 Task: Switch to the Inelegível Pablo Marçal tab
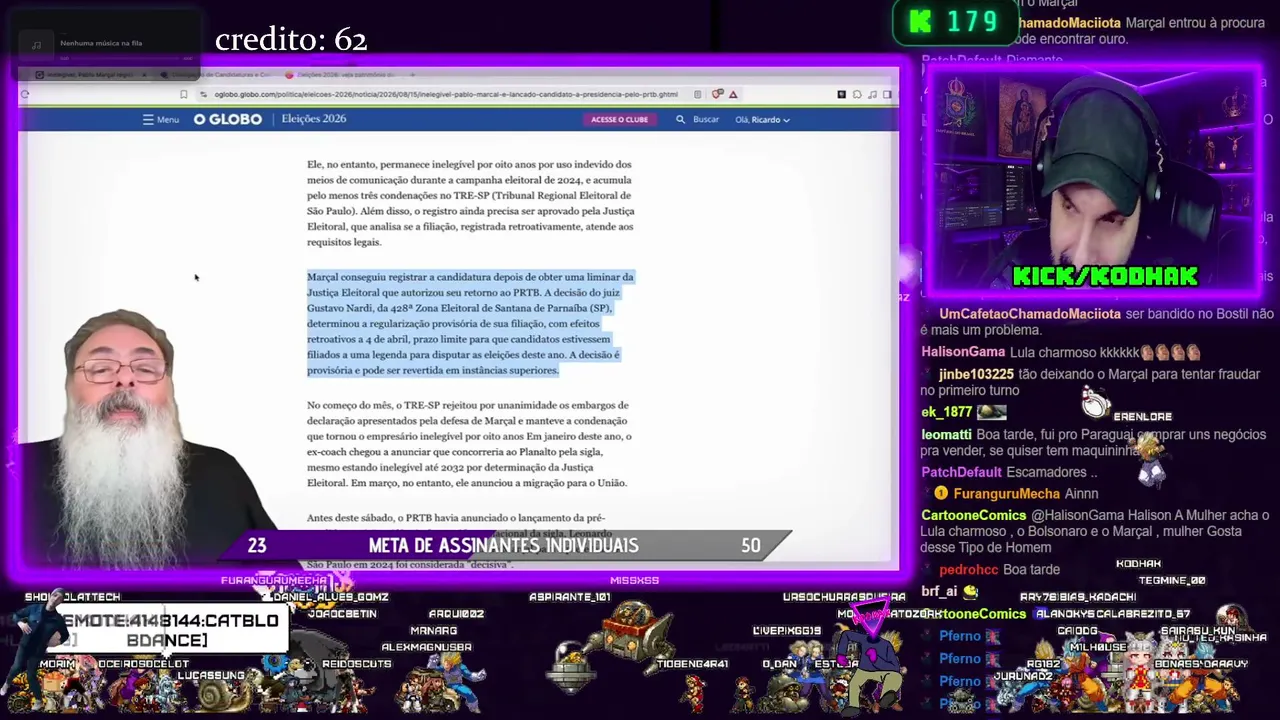[x=90, y=74]
